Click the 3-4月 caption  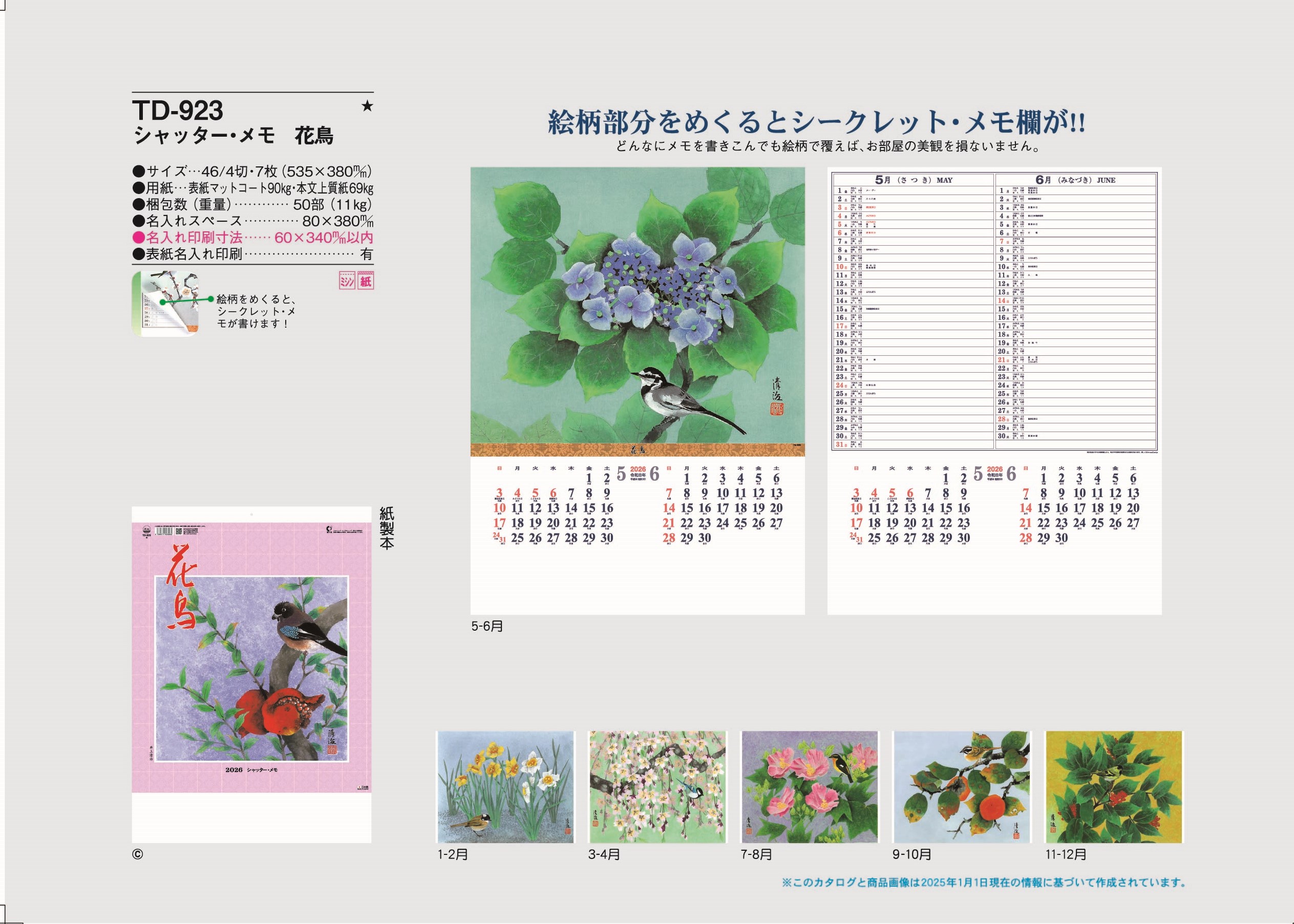pyautogui.click(x=605, y=854)
